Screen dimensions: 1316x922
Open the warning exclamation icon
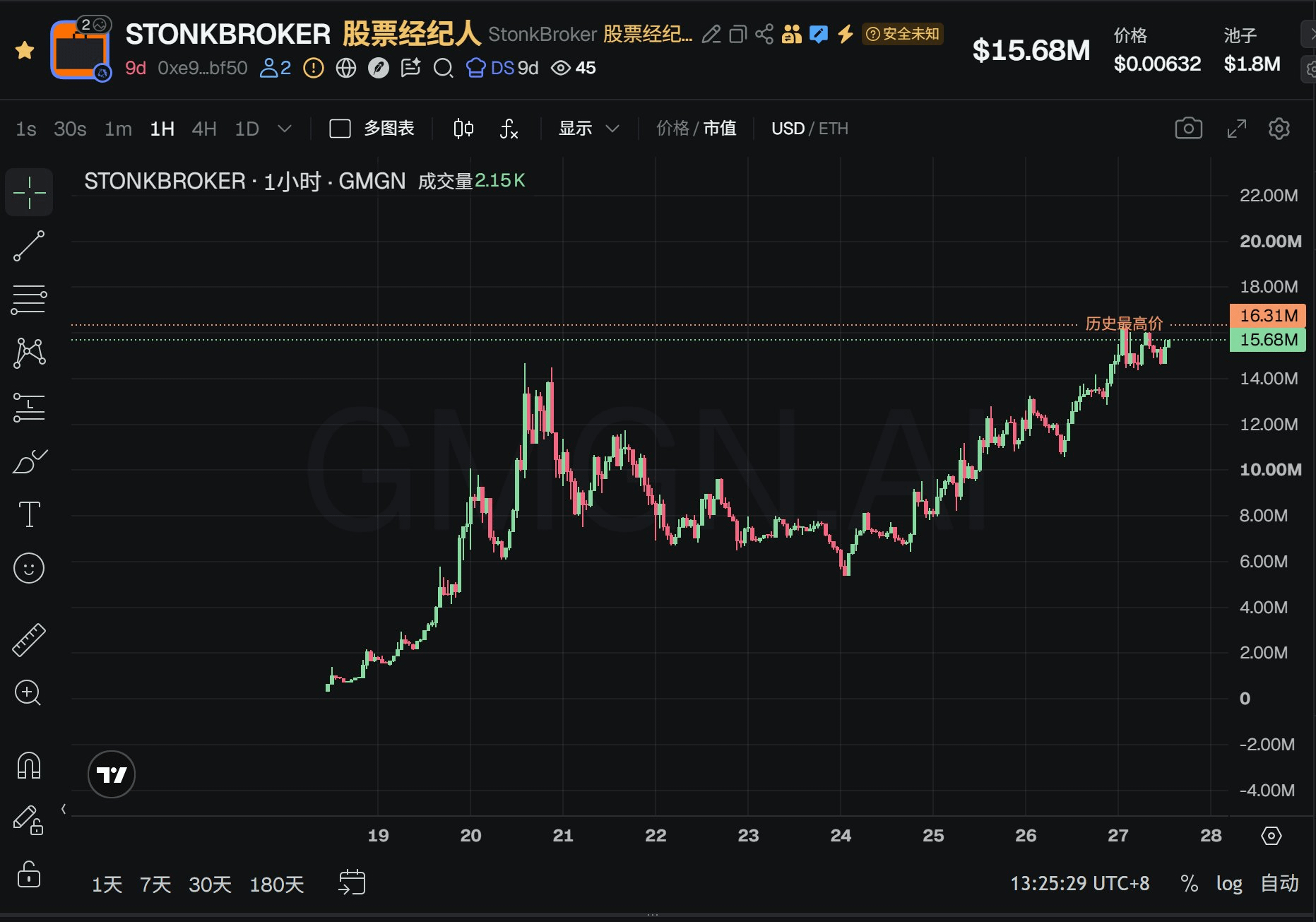[x=314, y=68]
